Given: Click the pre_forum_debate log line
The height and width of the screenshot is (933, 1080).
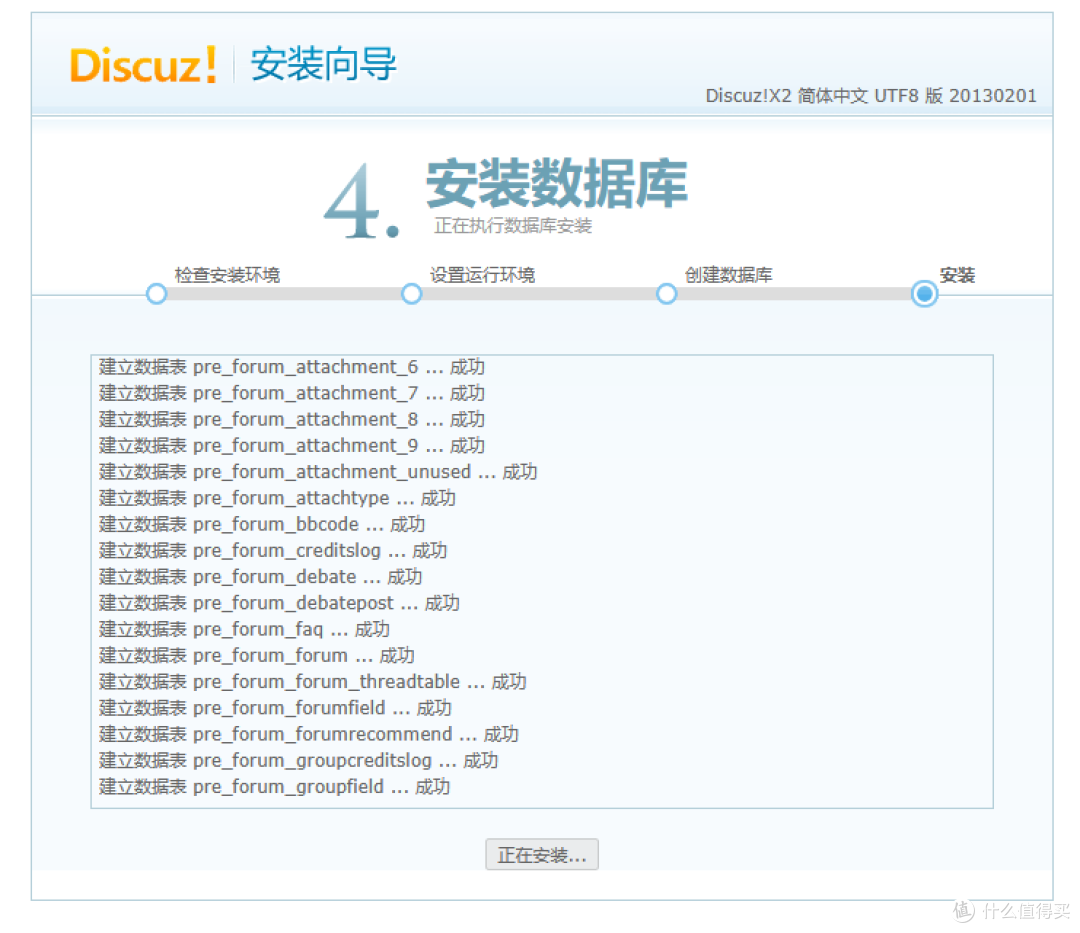Looking at the screenshot, I should 260,576.
